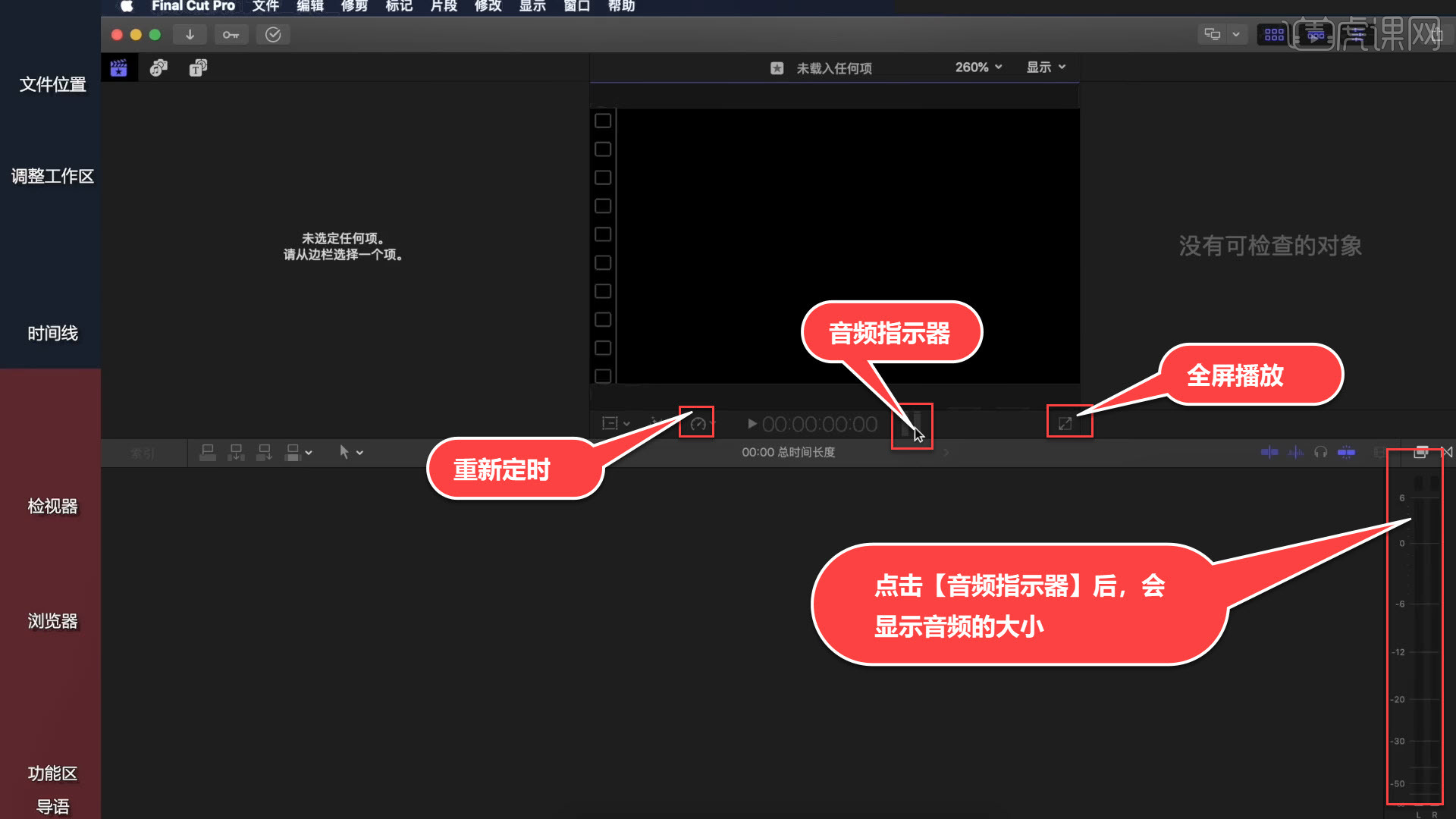Toggle audio skimming in the timeline bar
The width and height of the screenshot is (1456, 819).
pos(1294,452)
